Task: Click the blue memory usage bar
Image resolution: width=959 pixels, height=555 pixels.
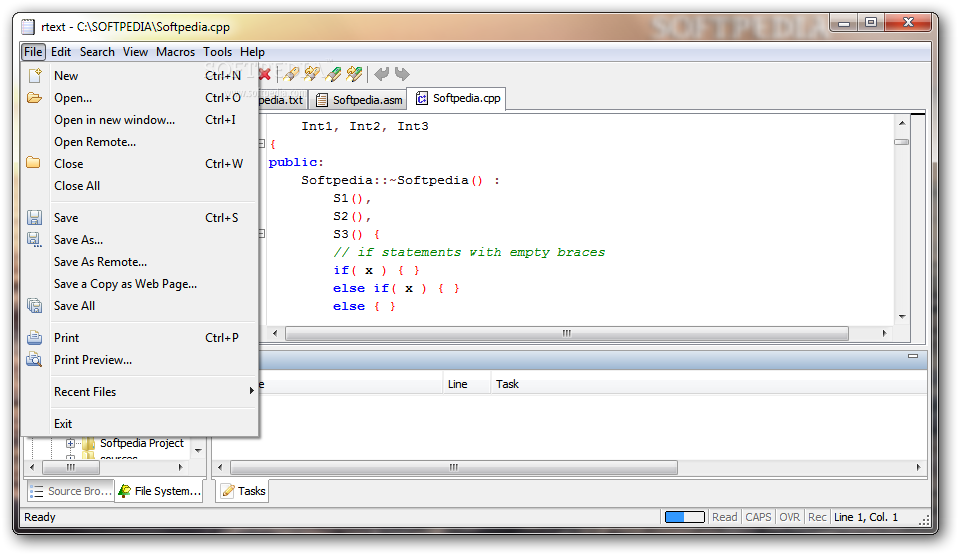Action: [x=684, y=517]
